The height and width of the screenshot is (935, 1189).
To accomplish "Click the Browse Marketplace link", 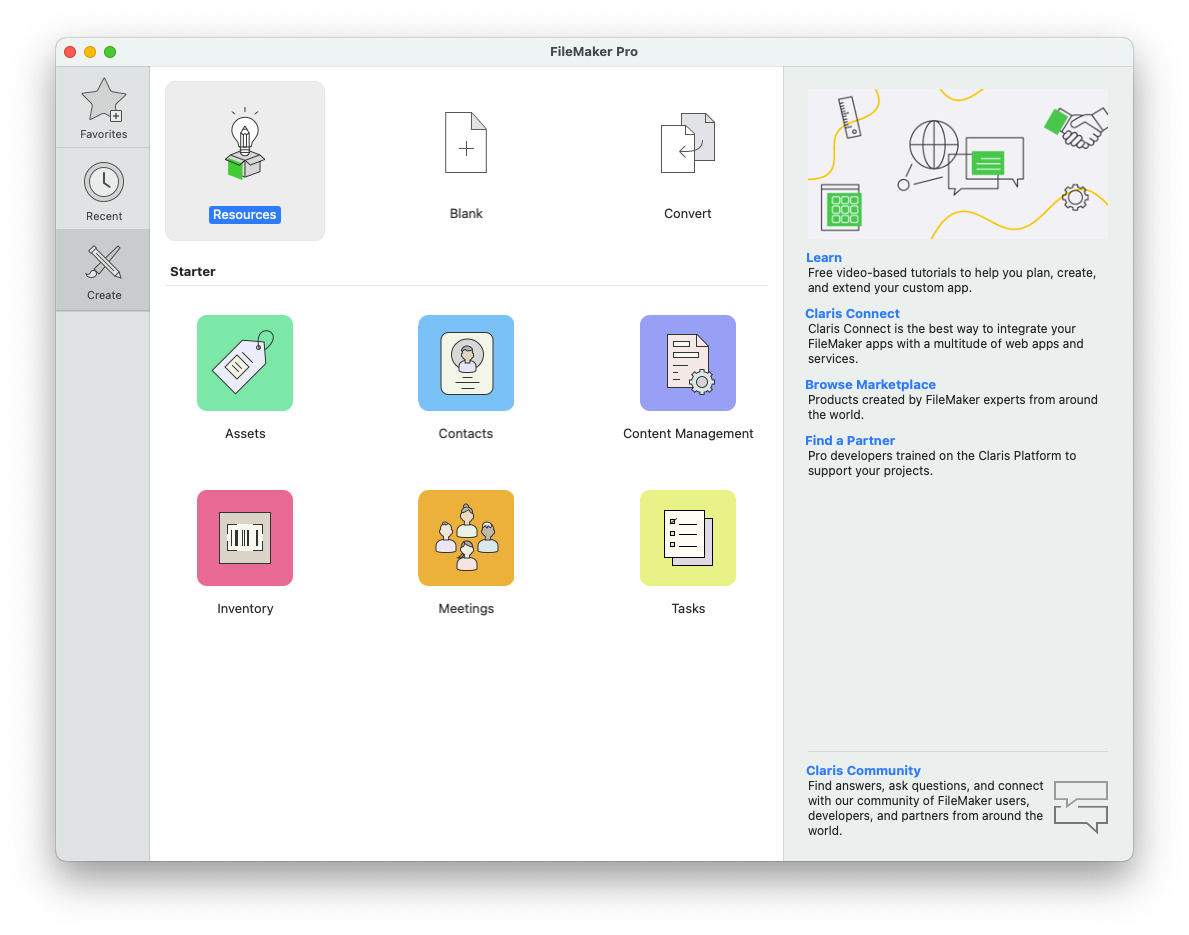I will click(x=870, y=384).
